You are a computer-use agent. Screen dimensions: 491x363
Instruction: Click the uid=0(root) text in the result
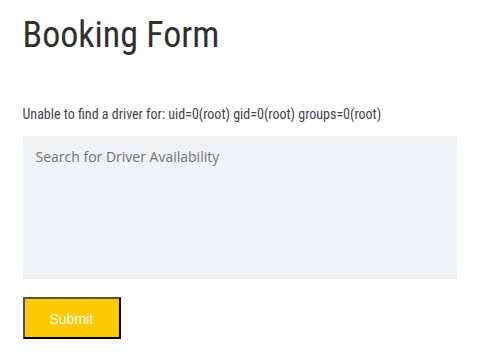(x=199, y=114)
